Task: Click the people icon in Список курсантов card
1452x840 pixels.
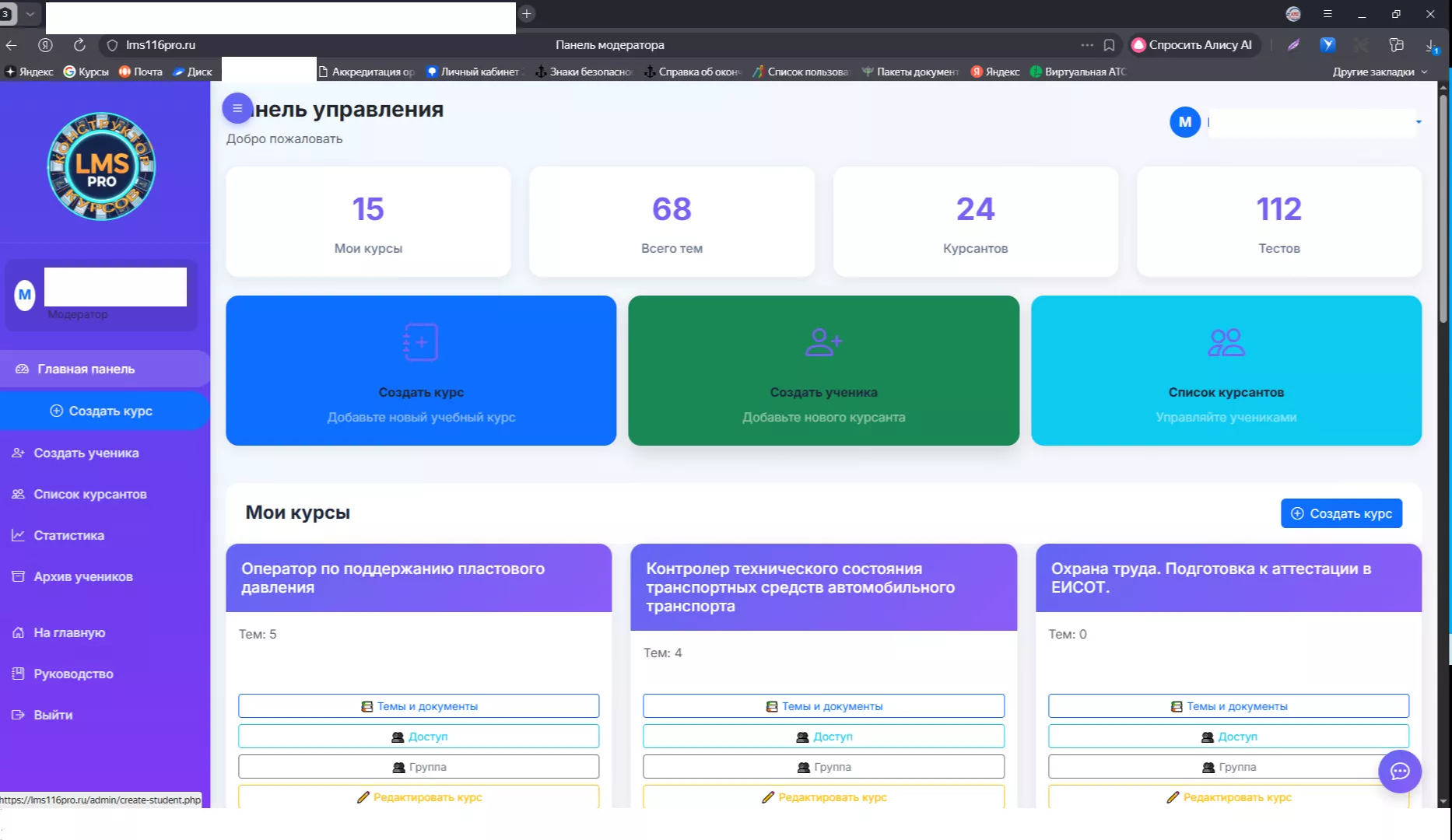Action: (1226, 341)
